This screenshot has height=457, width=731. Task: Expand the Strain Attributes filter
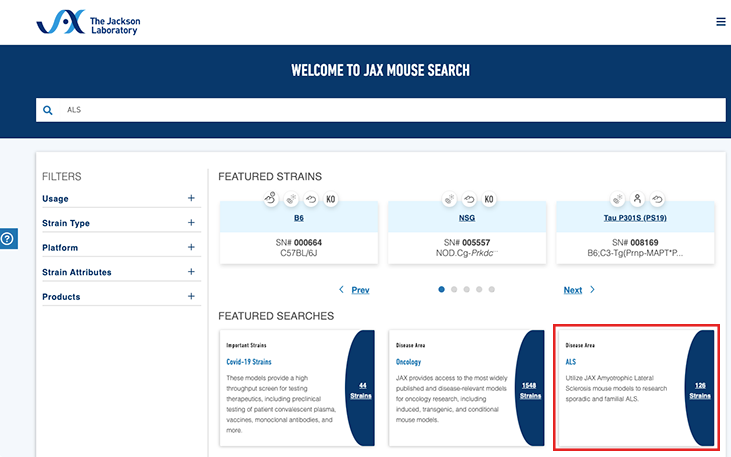[191, 271]
